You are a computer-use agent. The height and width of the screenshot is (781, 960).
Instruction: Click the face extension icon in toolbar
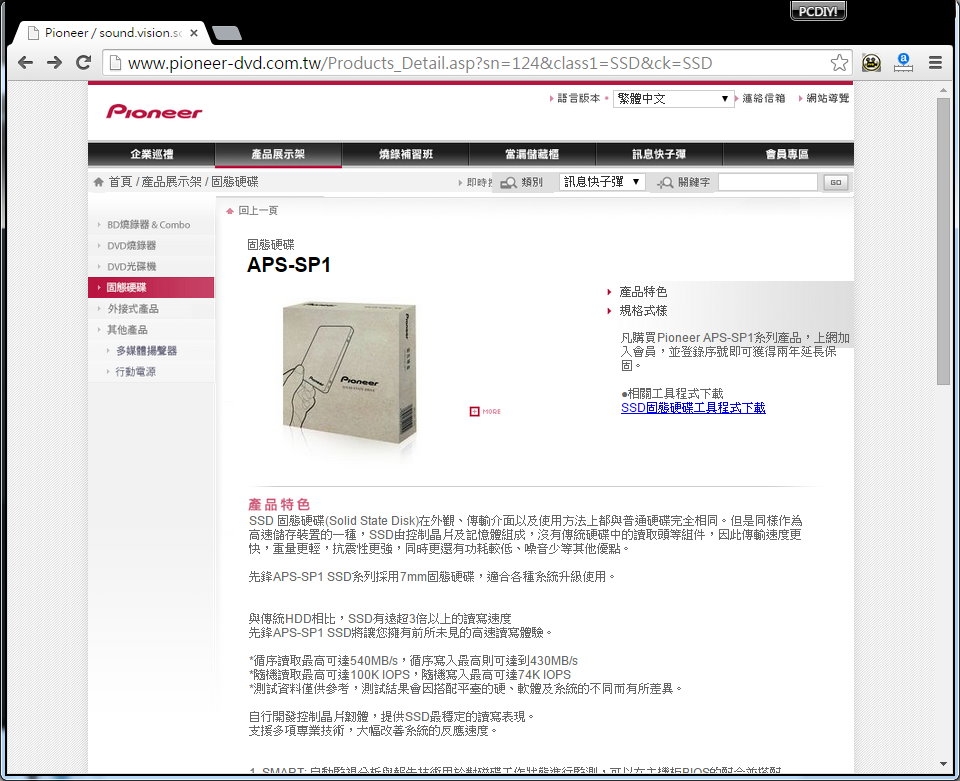(871, 62)
